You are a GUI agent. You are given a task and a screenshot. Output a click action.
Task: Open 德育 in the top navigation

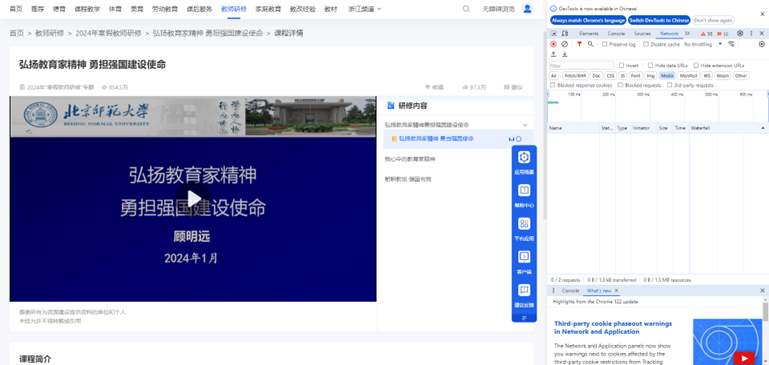59,9
